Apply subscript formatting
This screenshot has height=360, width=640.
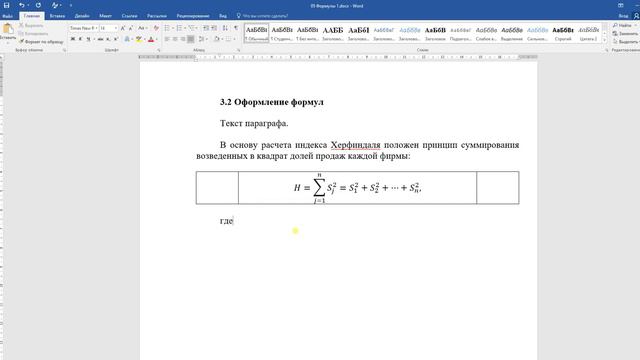[108, 39]
